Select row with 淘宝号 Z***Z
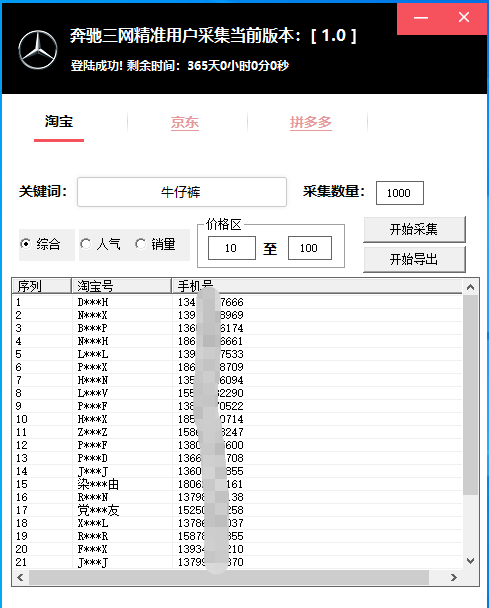 click(x=237, y=432)
